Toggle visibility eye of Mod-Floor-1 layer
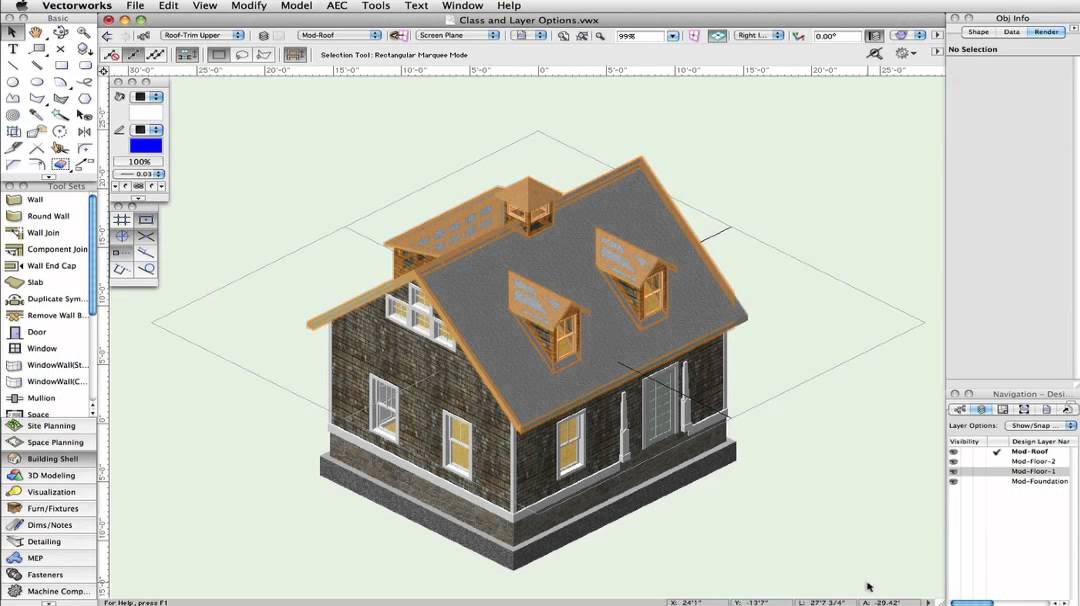Screen dimensions: 1080x606 coord(953,472)
